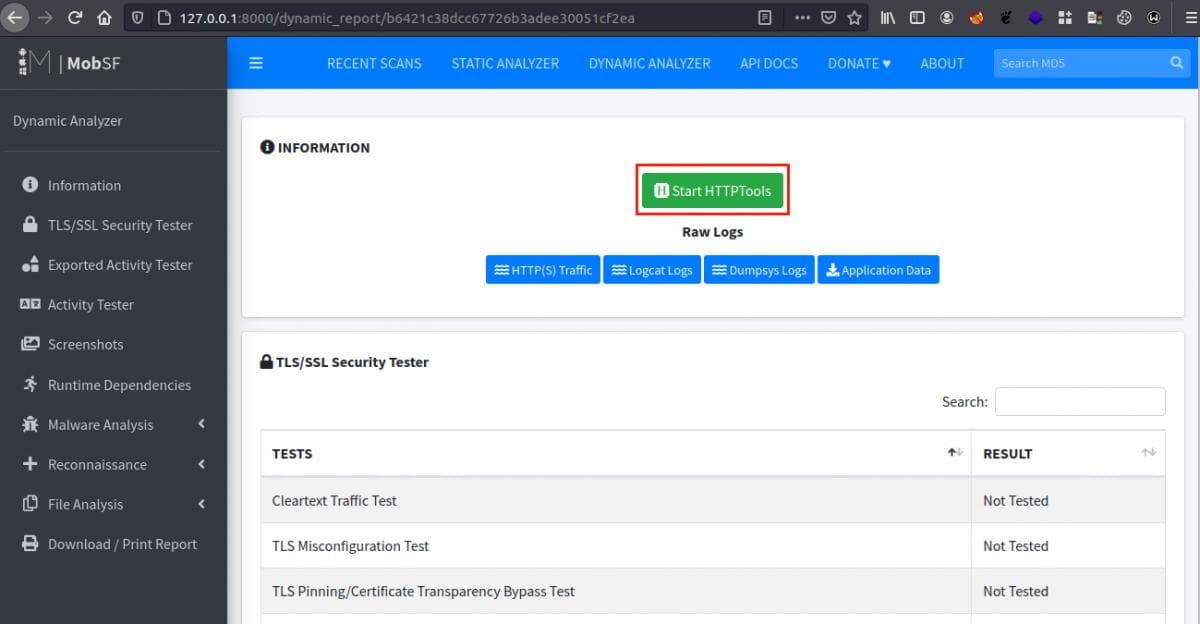Go to the RECENT SCANS page

pos(374,63)
